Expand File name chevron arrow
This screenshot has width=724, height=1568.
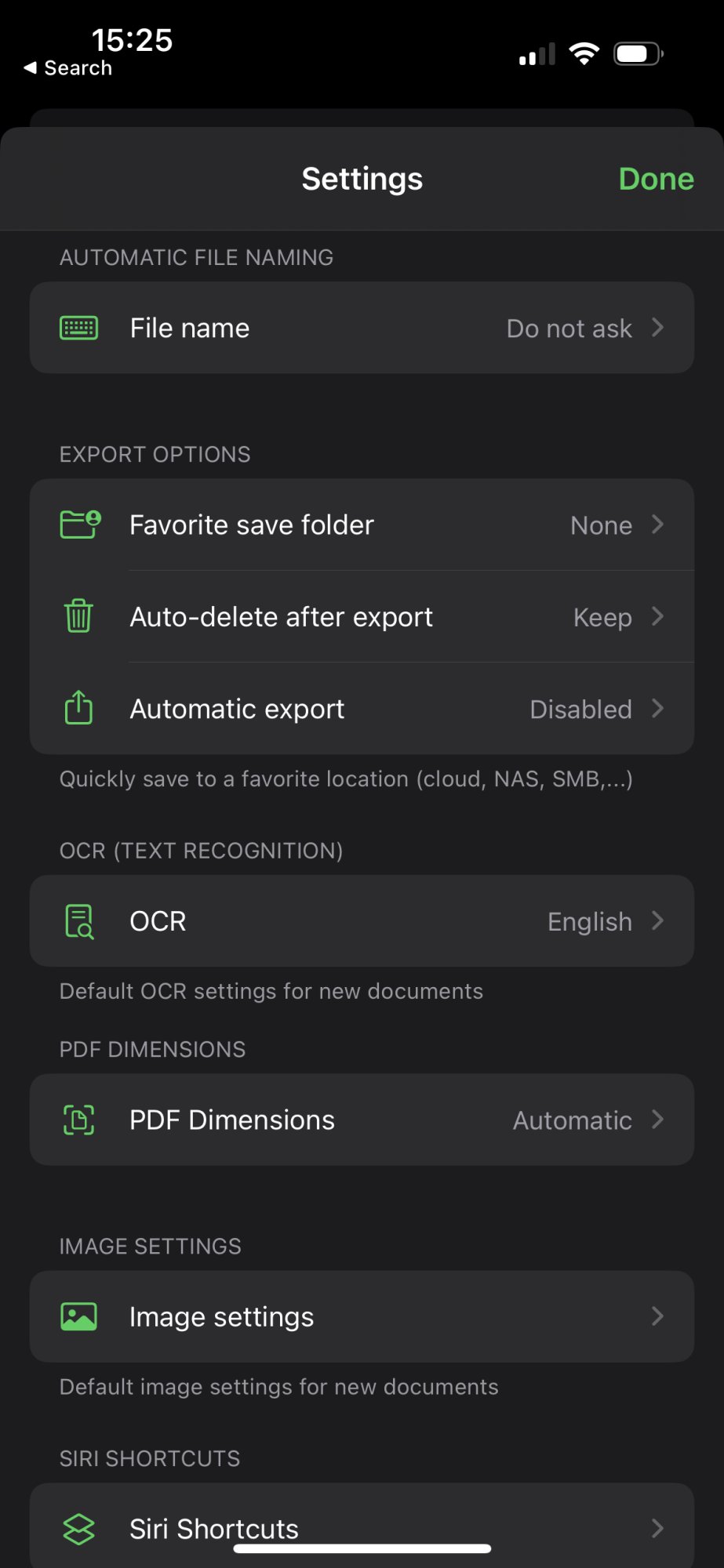coord(657,328)
